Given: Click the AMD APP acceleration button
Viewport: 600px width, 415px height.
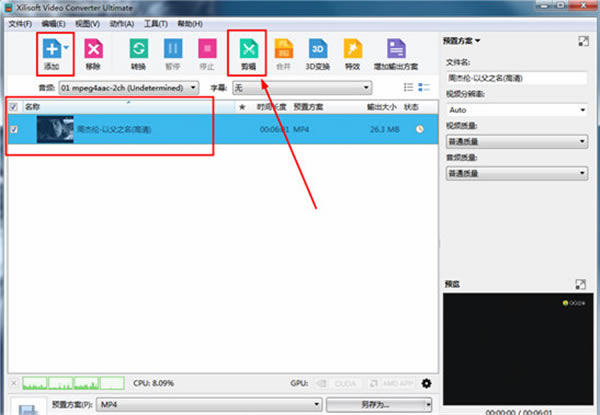Looking at the screenshot, I should point(391,383).
